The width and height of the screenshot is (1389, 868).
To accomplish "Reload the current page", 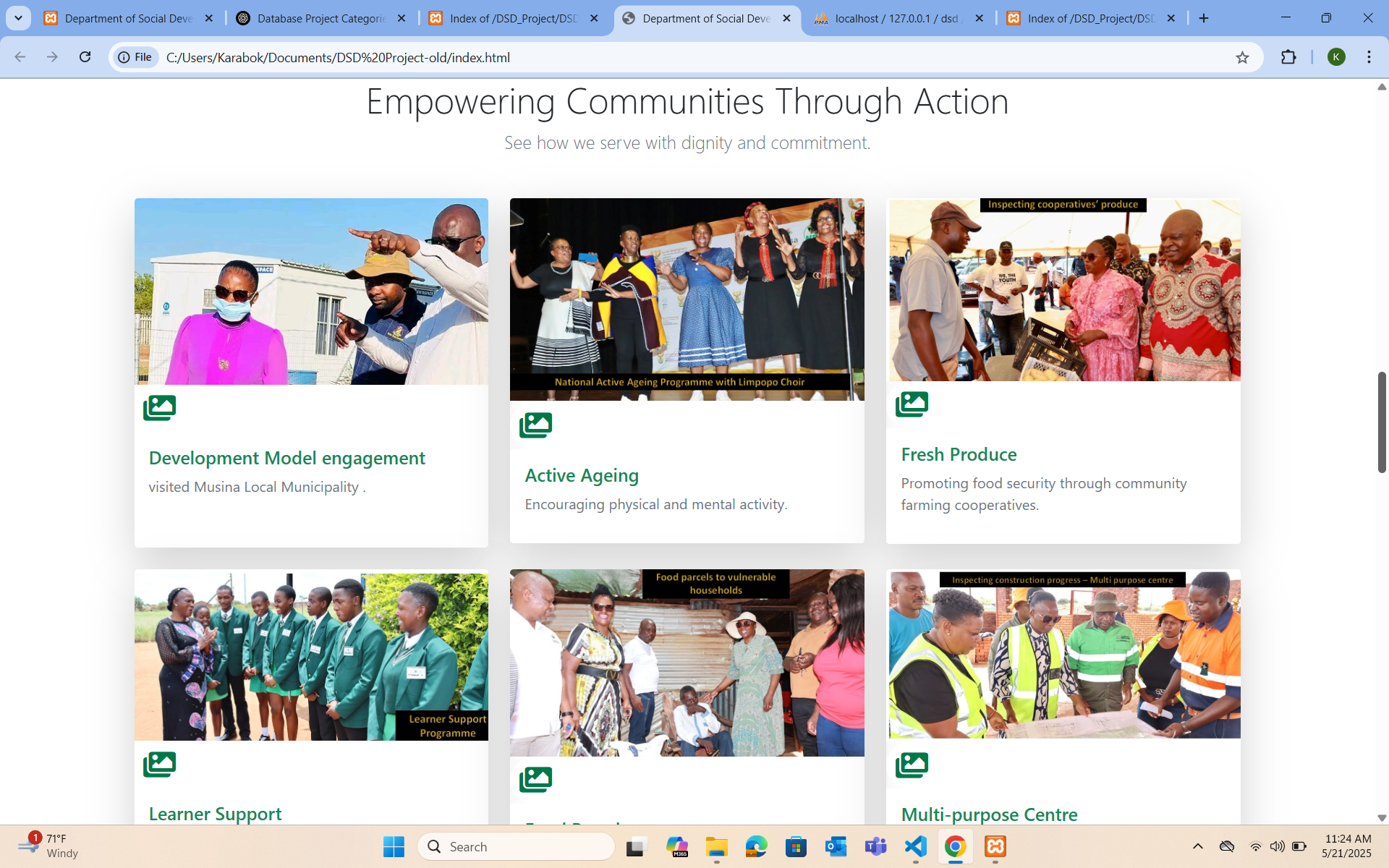I will (x=85, y=57).
